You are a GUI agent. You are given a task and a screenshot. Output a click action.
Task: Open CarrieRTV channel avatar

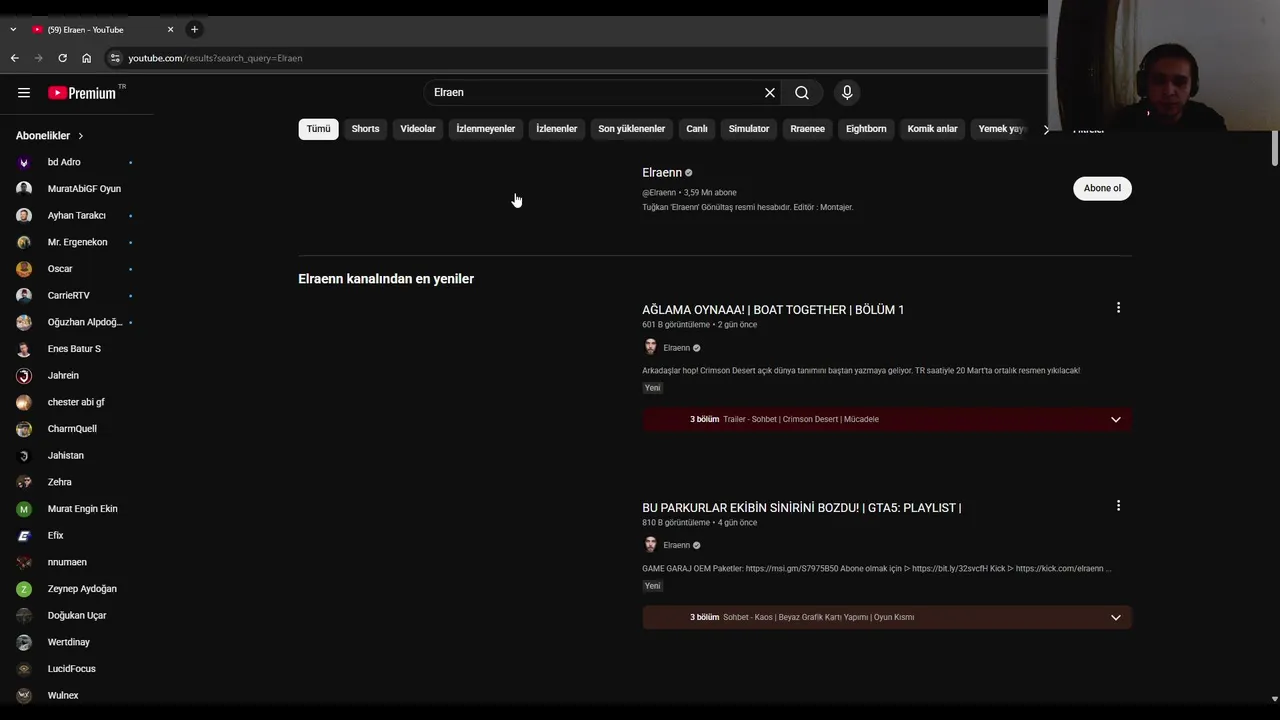tap(24, 295)
